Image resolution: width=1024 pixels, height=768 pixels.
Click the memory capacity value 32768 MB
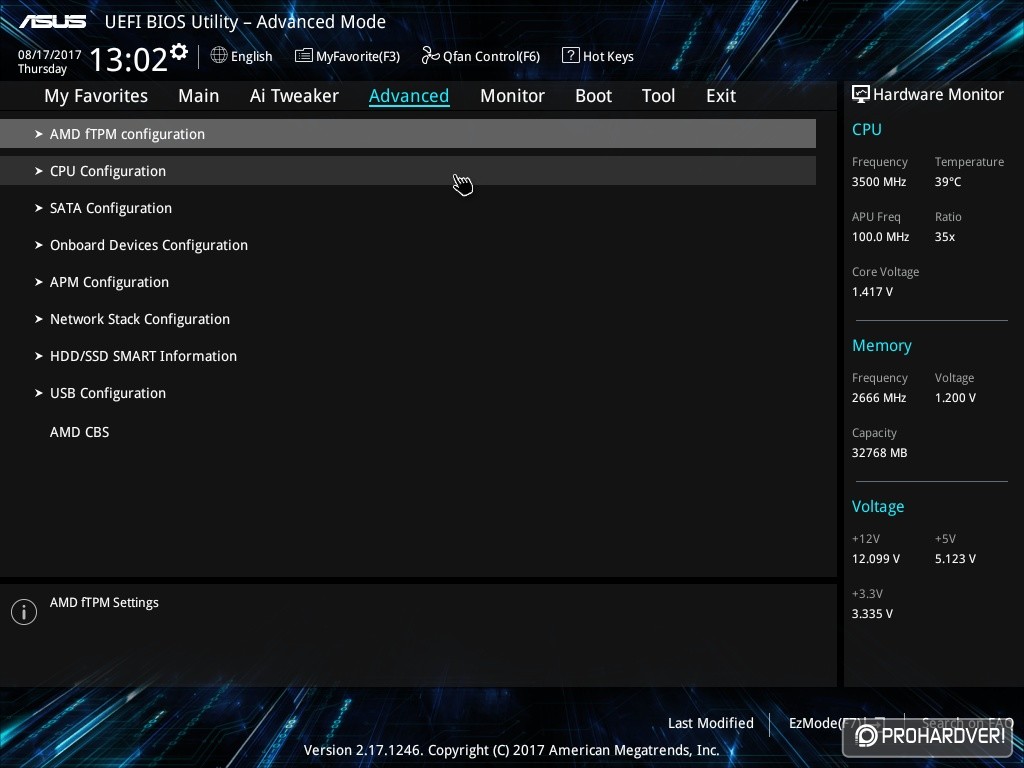tap(879, 453)
